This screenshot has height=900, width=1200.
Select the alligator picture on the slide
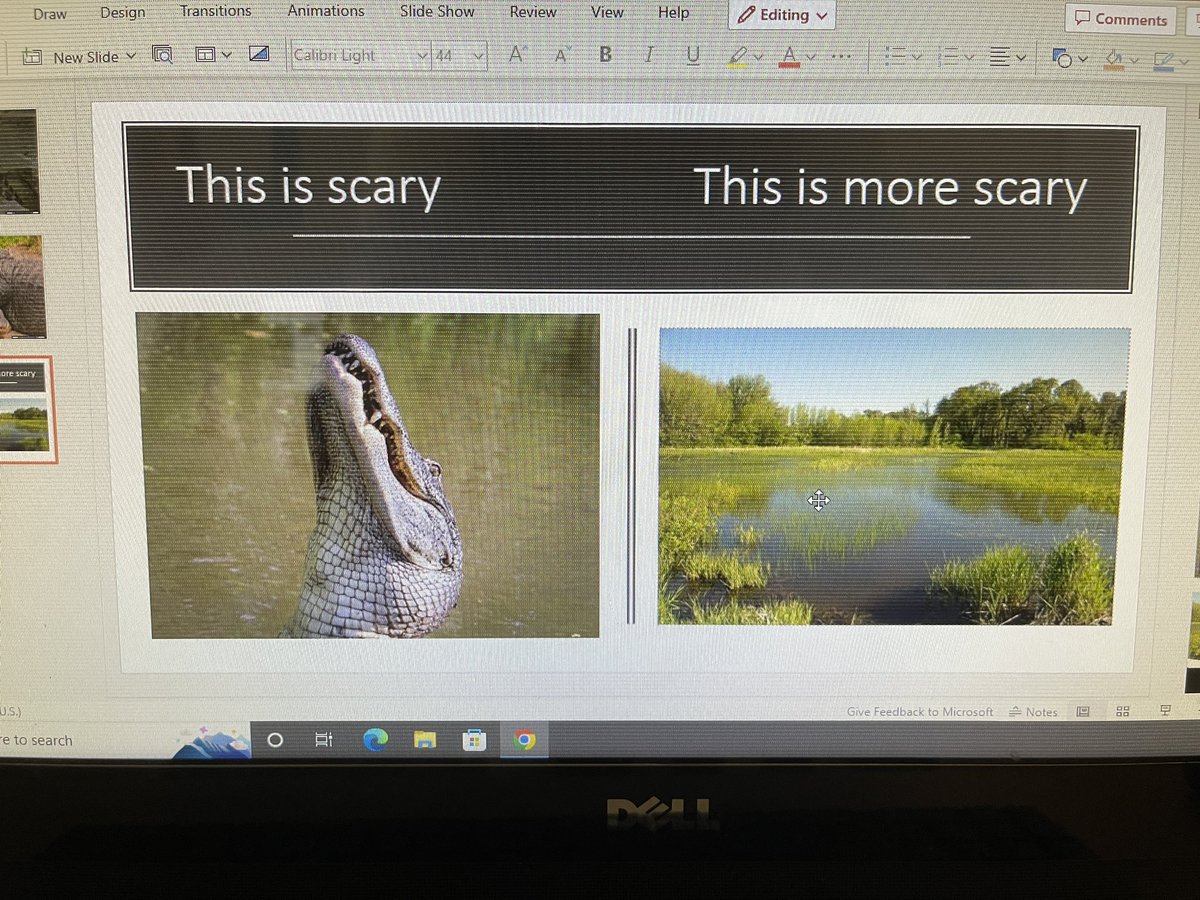pyautogui.click(x=370, y=475)
